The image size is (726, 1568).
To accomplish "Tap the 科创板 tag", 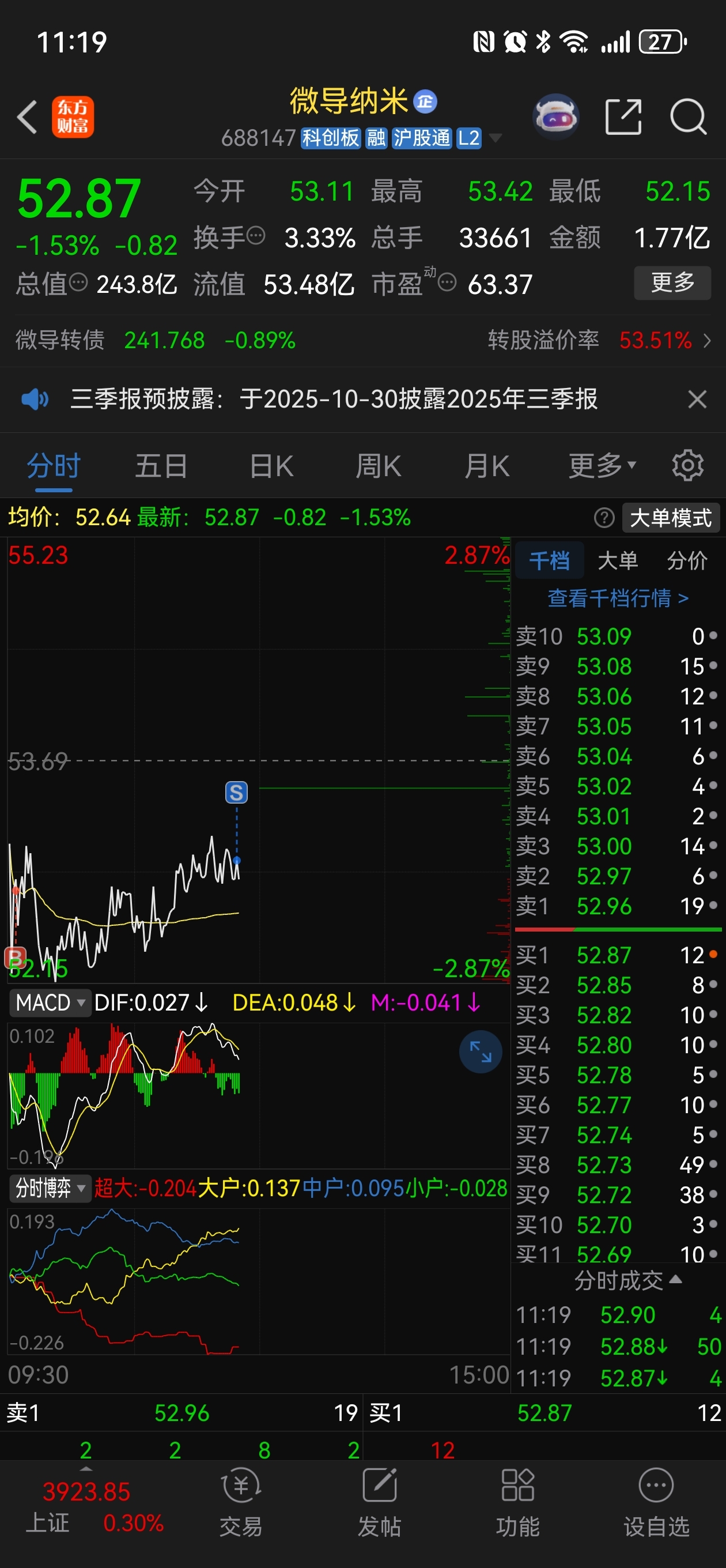I will (x=331, y=138).
